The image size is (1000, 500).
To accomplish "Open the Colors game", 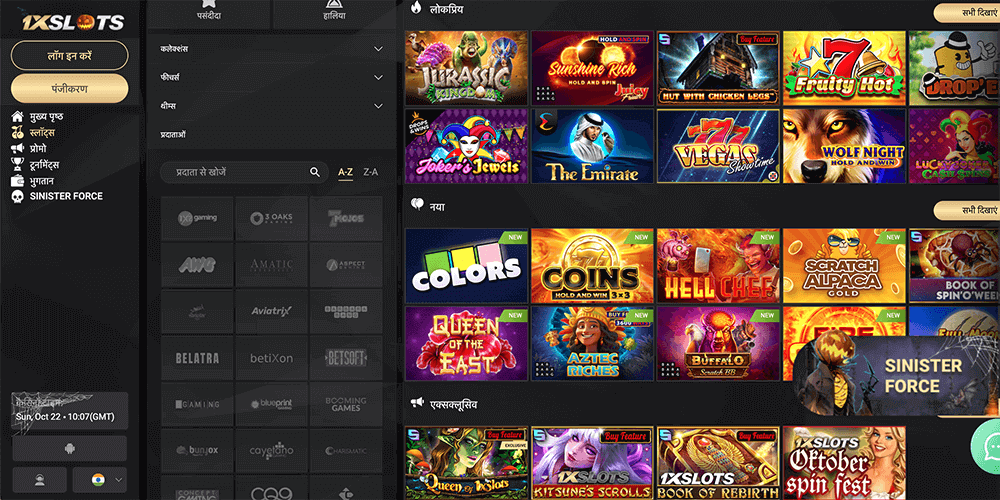I will pos(466,265).
